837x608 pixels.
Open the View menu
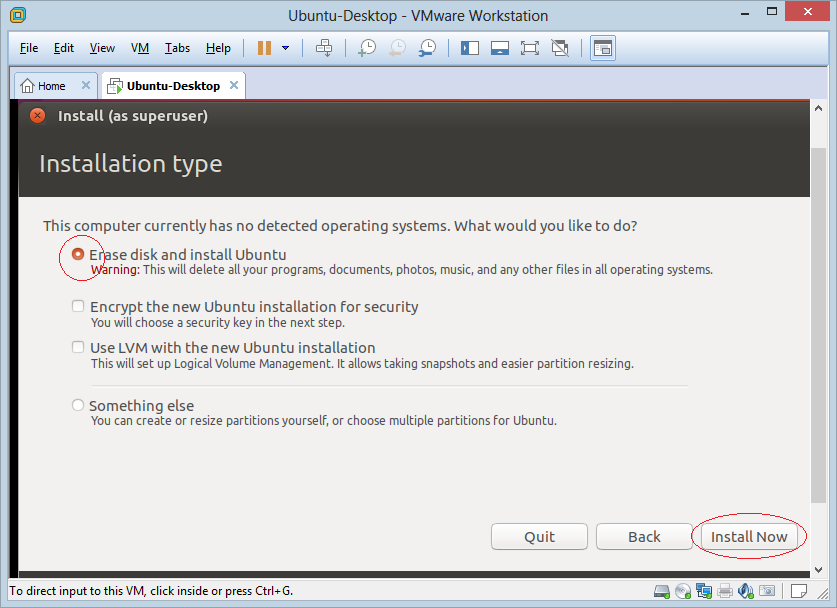(102, 48)
